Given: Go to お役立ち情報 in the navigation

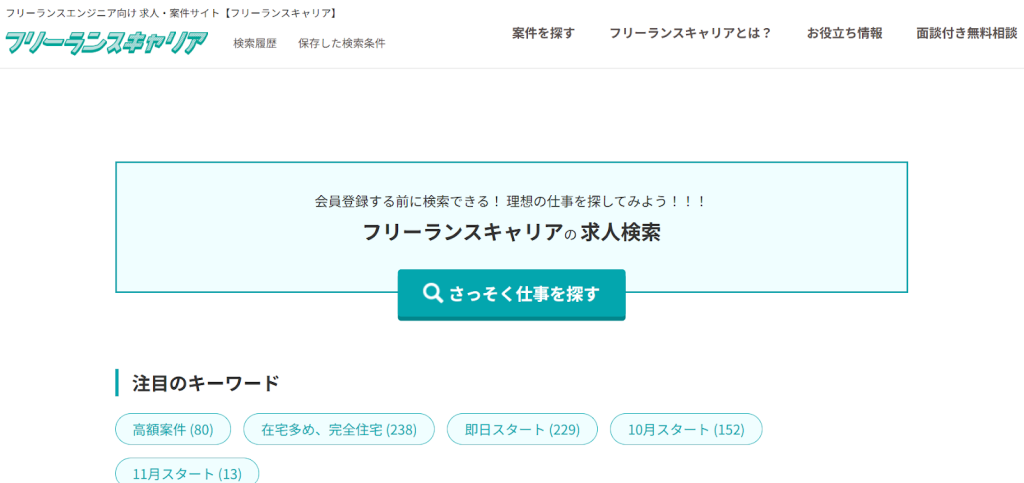Looking at the screenshot, I should [x=844, y=33].
